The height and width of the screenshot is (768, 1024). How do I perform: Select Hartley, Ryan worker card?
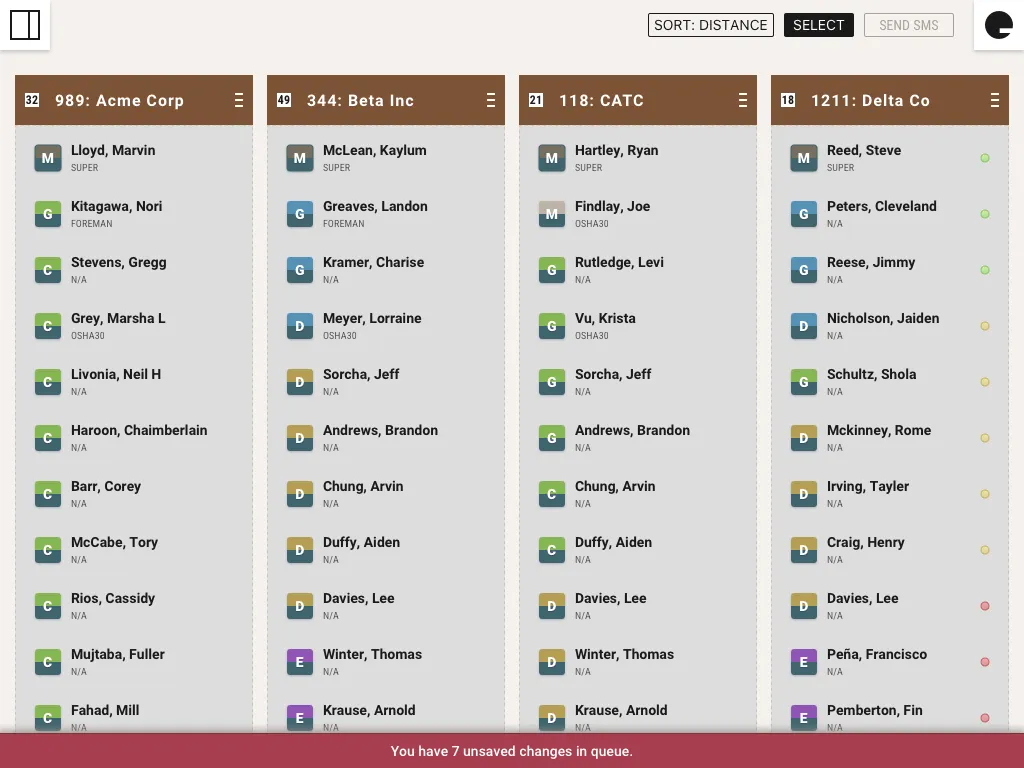[x=638, y=158]
